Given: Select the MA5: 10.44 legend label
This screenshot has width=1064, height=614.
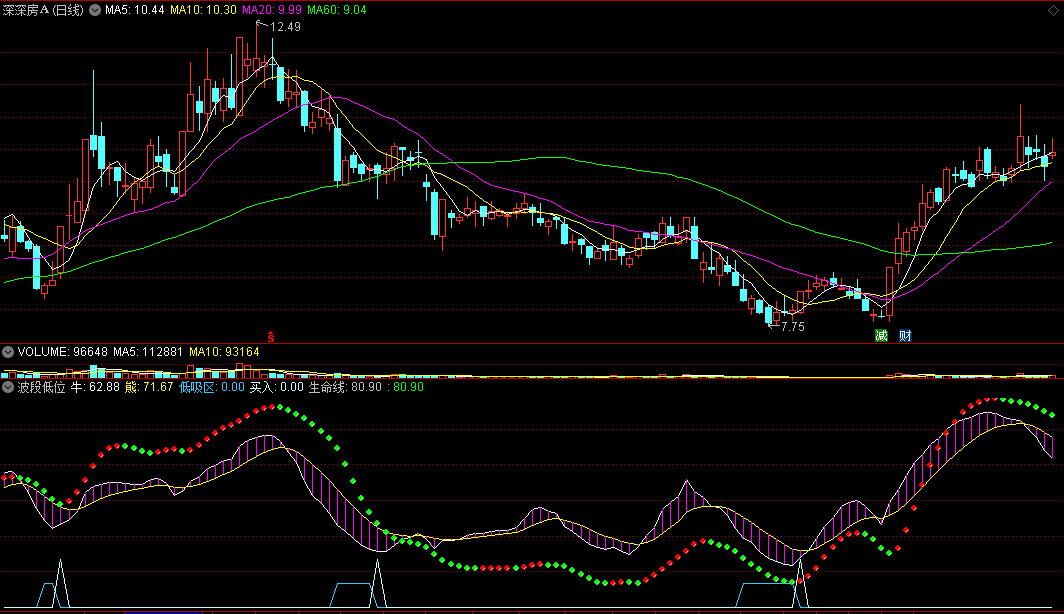Looking at the screenshot, I should (x=134, y=10).
